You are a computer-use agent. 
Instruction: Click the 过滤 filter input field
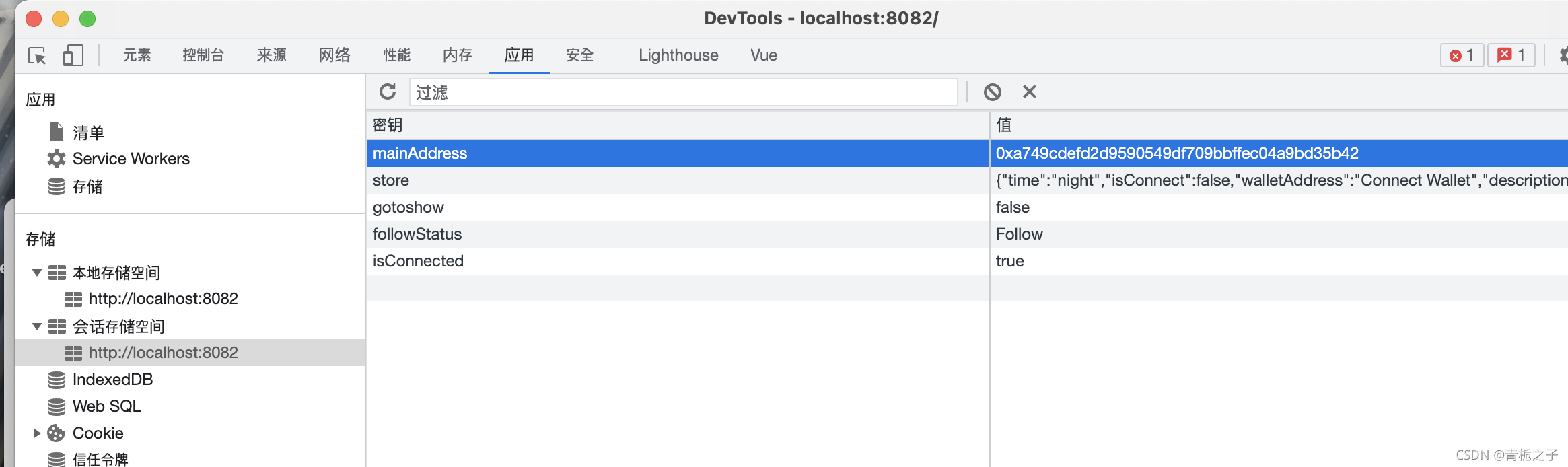(682, 92)
